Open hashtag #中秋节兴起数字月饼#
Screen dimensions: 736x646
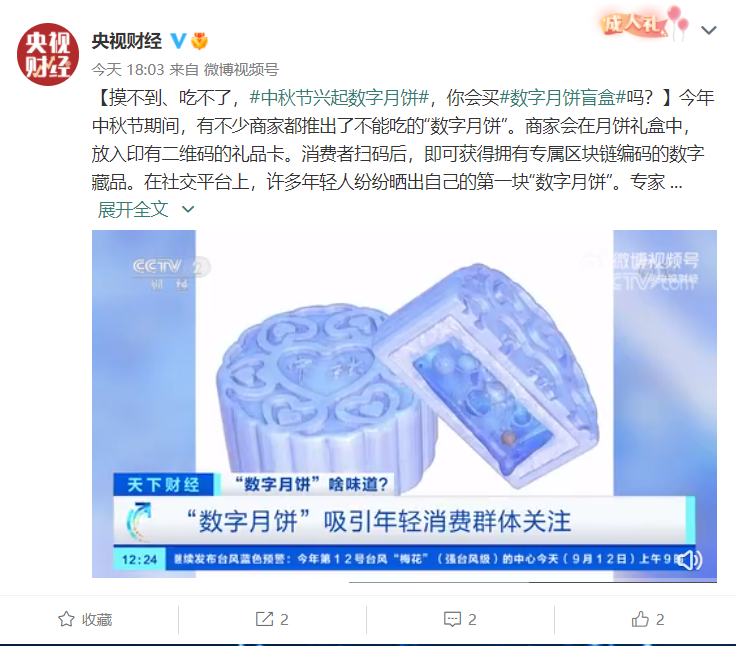(339, 98)
